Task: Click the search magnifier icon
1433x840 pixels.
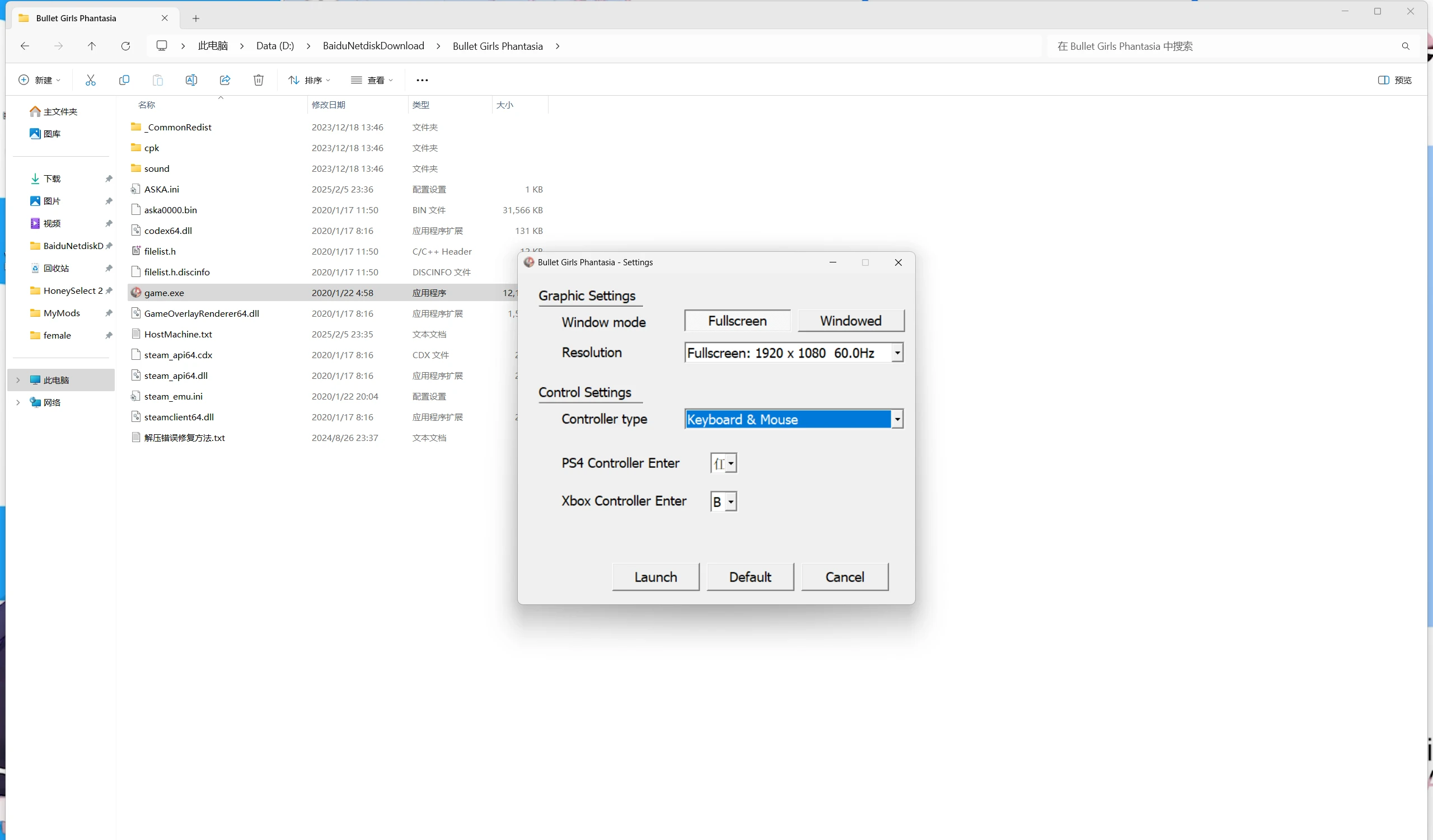Action: pos(1405,46)
